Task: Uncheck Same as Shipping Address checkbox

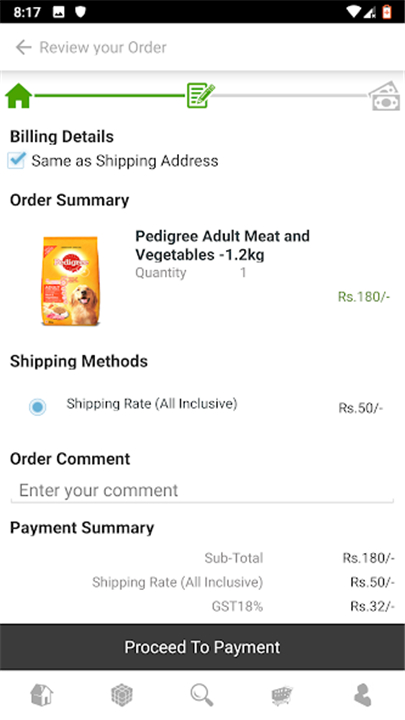Action: (x=17, y=160)
